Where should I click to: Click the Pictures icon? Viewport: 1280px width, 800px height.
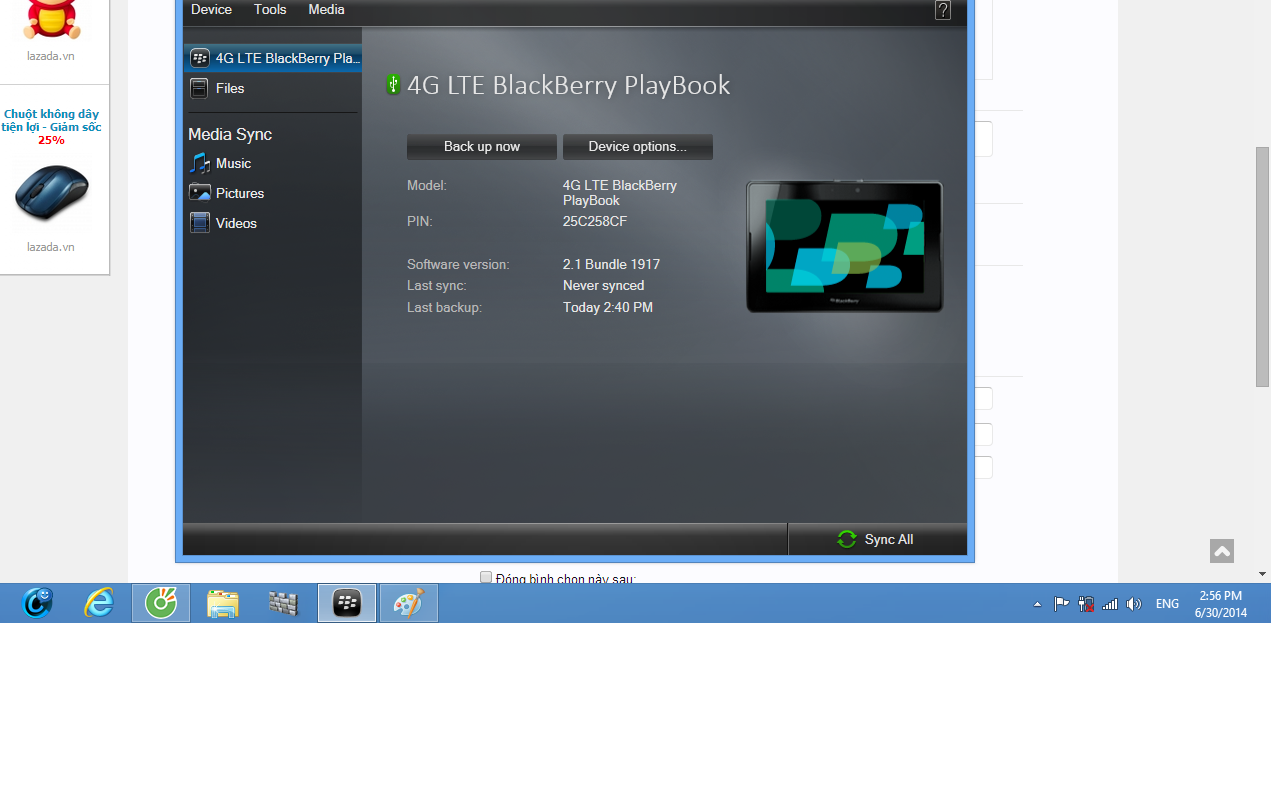point(200,193)
